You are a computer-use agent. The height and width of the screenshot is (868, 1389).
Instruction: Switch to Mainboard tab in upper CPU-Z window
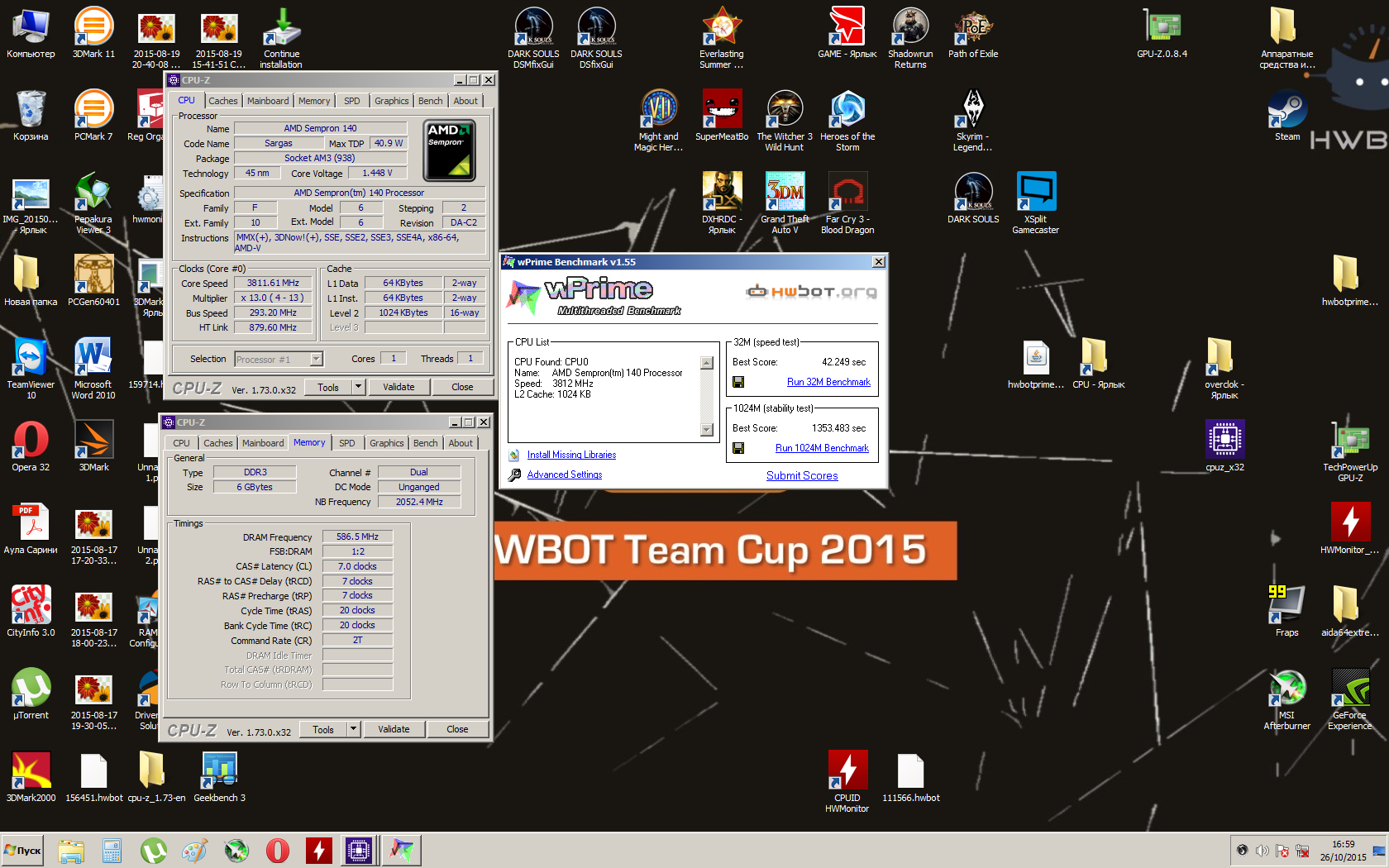[x=268, y=101]
